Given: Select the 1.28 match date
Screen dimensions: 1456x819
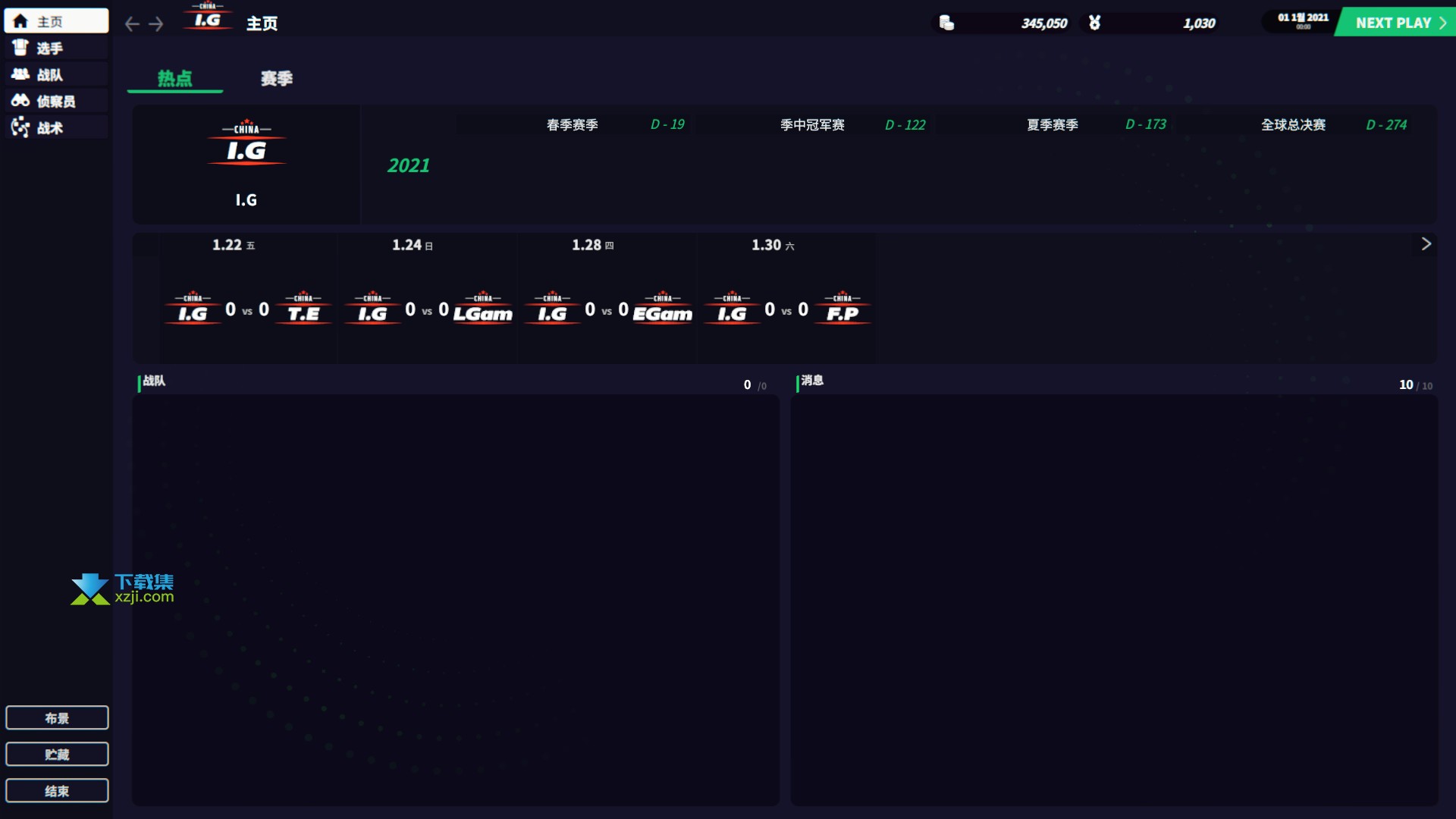Looking at the screenshot, I should (x=592, y=245).
